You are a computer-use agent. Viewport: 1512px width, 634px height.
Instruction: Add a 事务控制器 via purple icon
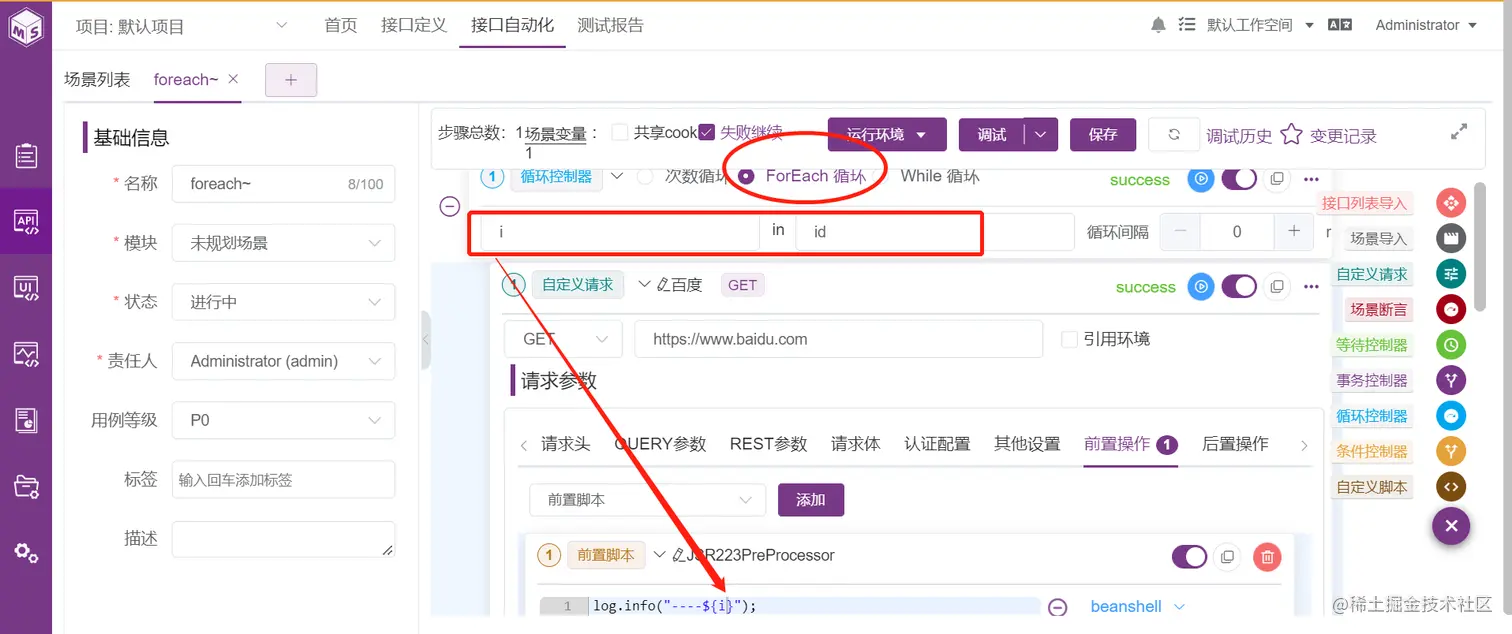1451,380
